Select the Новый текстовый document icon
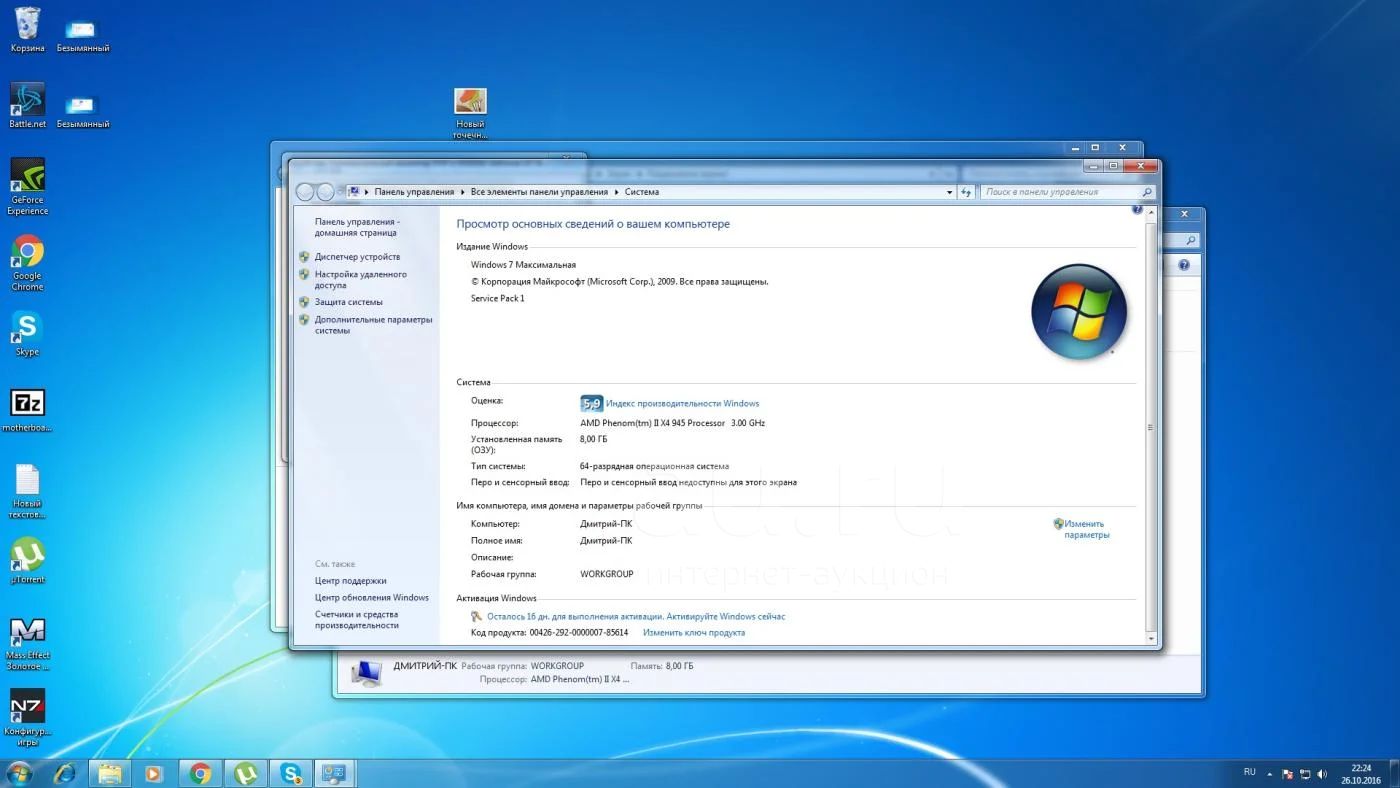Image resolution: width=1400 pixels, height=788 pixels. (x=27, y=491)
